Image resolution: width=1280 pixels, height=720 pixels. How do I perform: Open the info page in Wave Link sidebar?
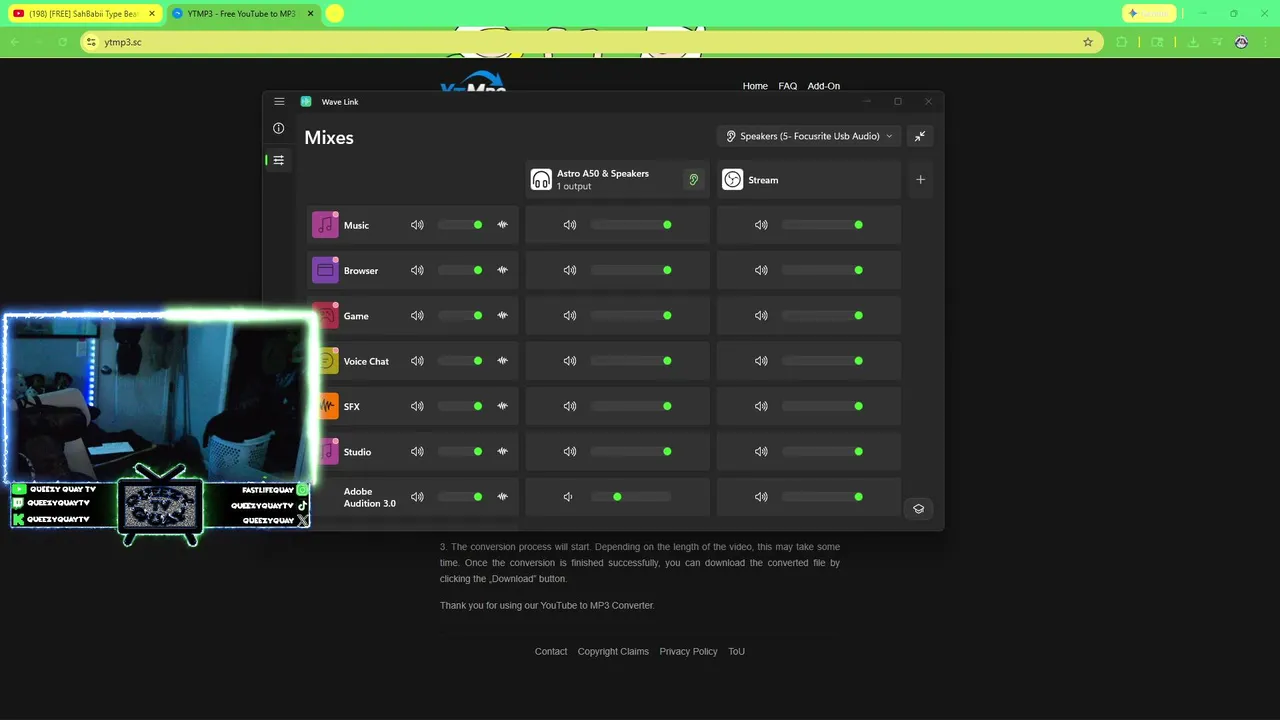point(279,128)
